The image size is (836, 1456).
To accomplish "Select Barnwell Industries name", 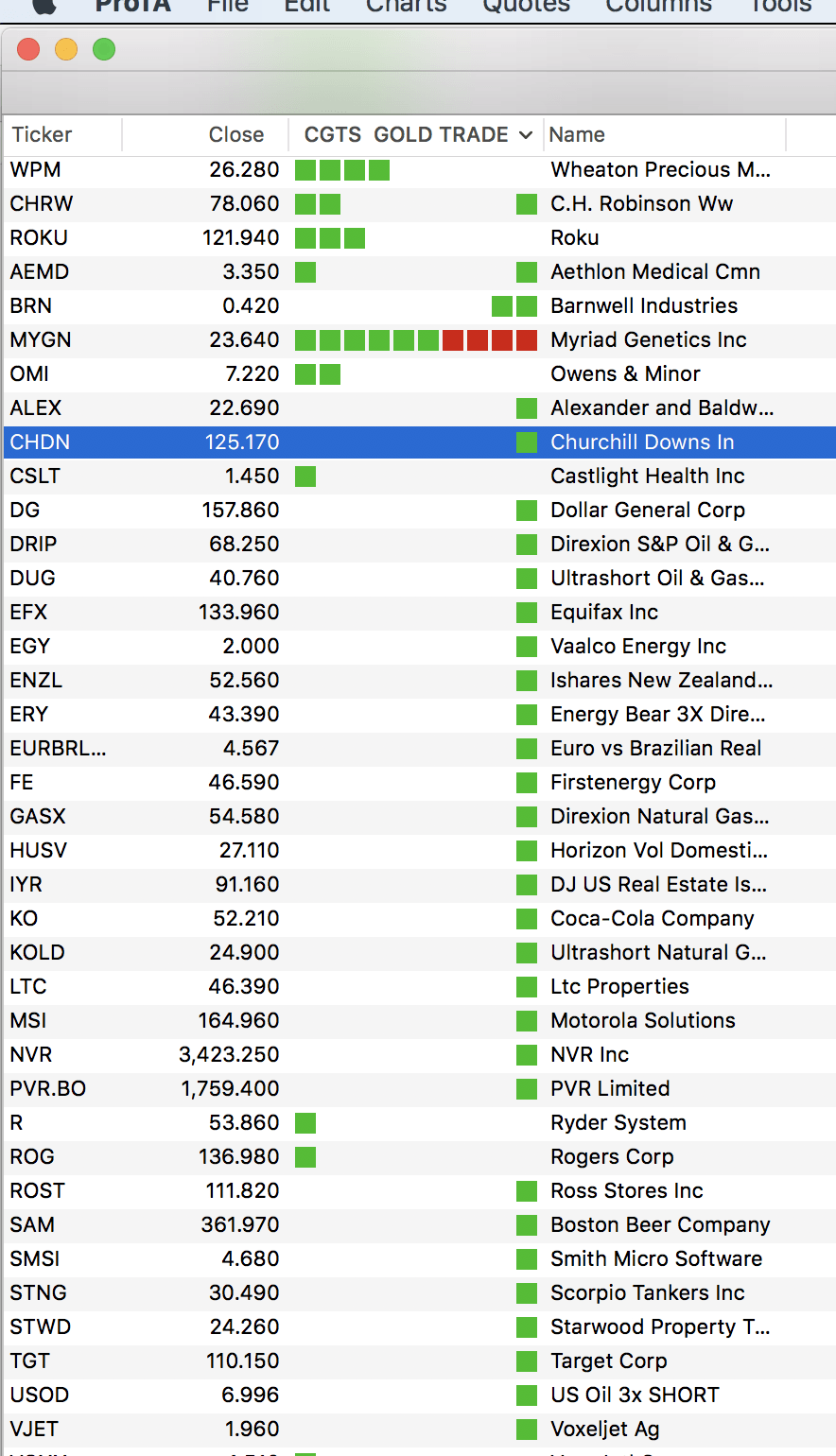I will (644, 305).
